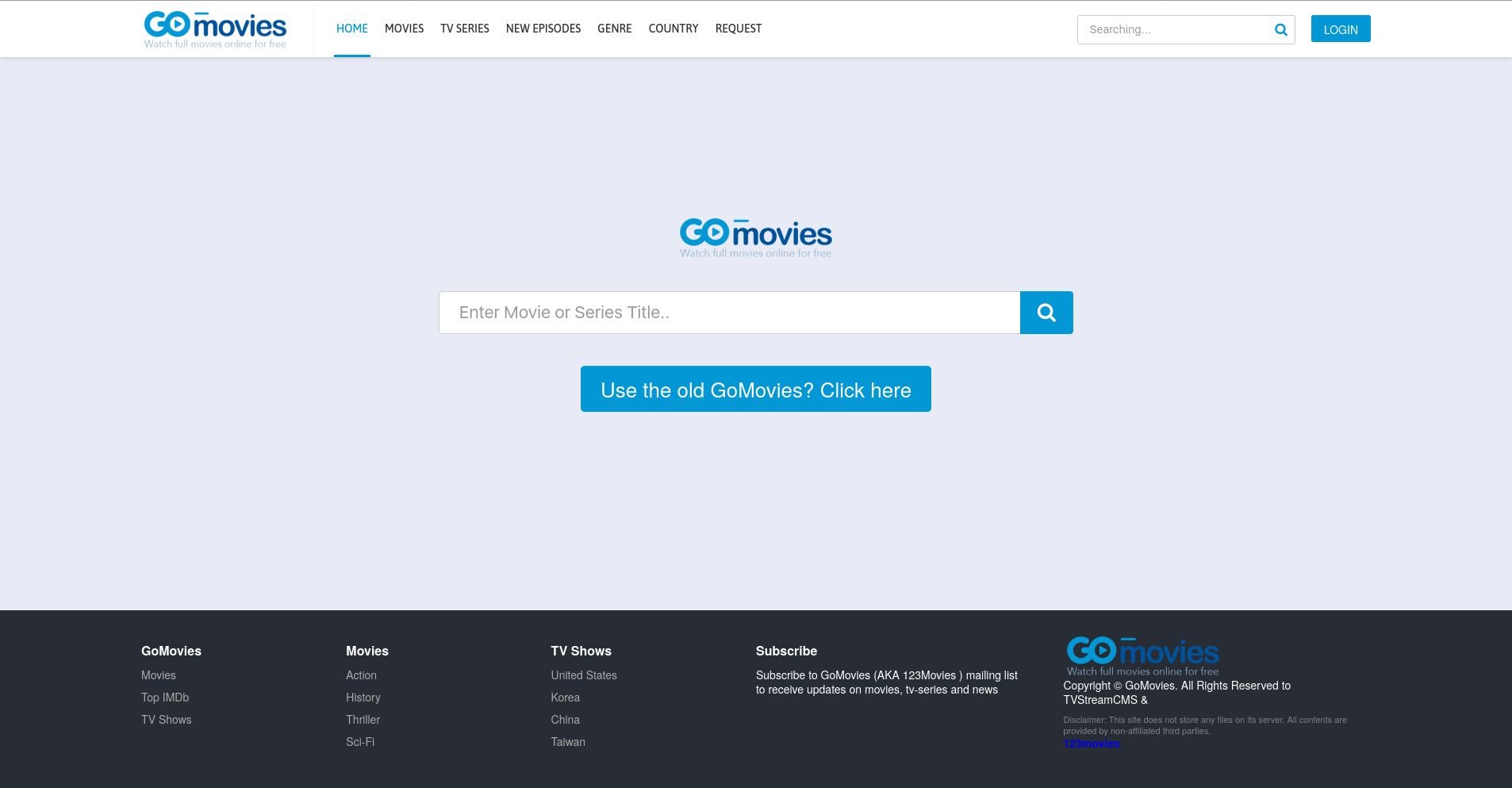Screen dimensions: 1512x788
Task: Click the blue 123movies footer link
Action: click(x=1092, y=744)
